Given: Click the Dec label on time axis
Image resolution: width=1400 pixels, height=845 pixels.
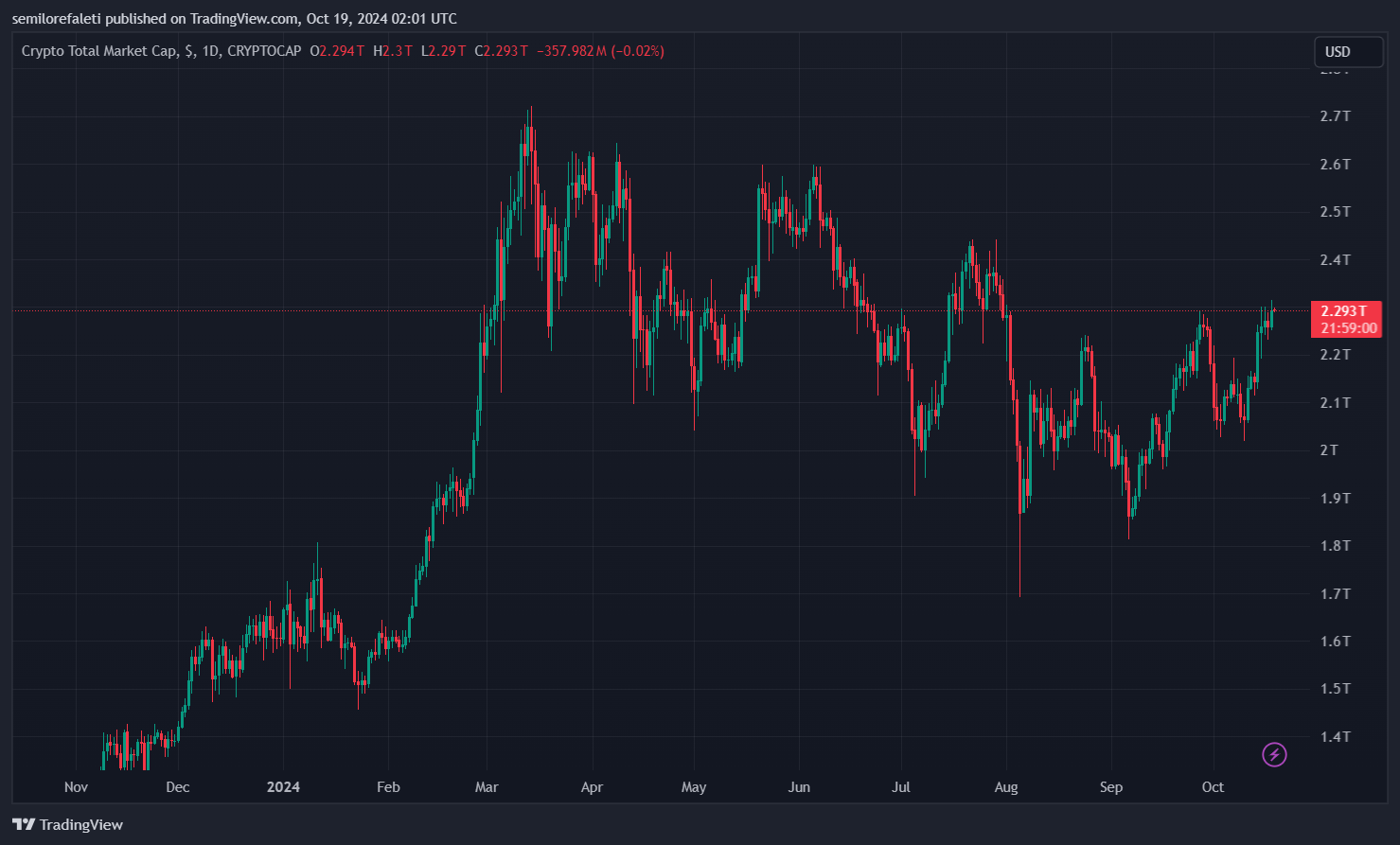Looking at the screenshot, I should 177,786.
